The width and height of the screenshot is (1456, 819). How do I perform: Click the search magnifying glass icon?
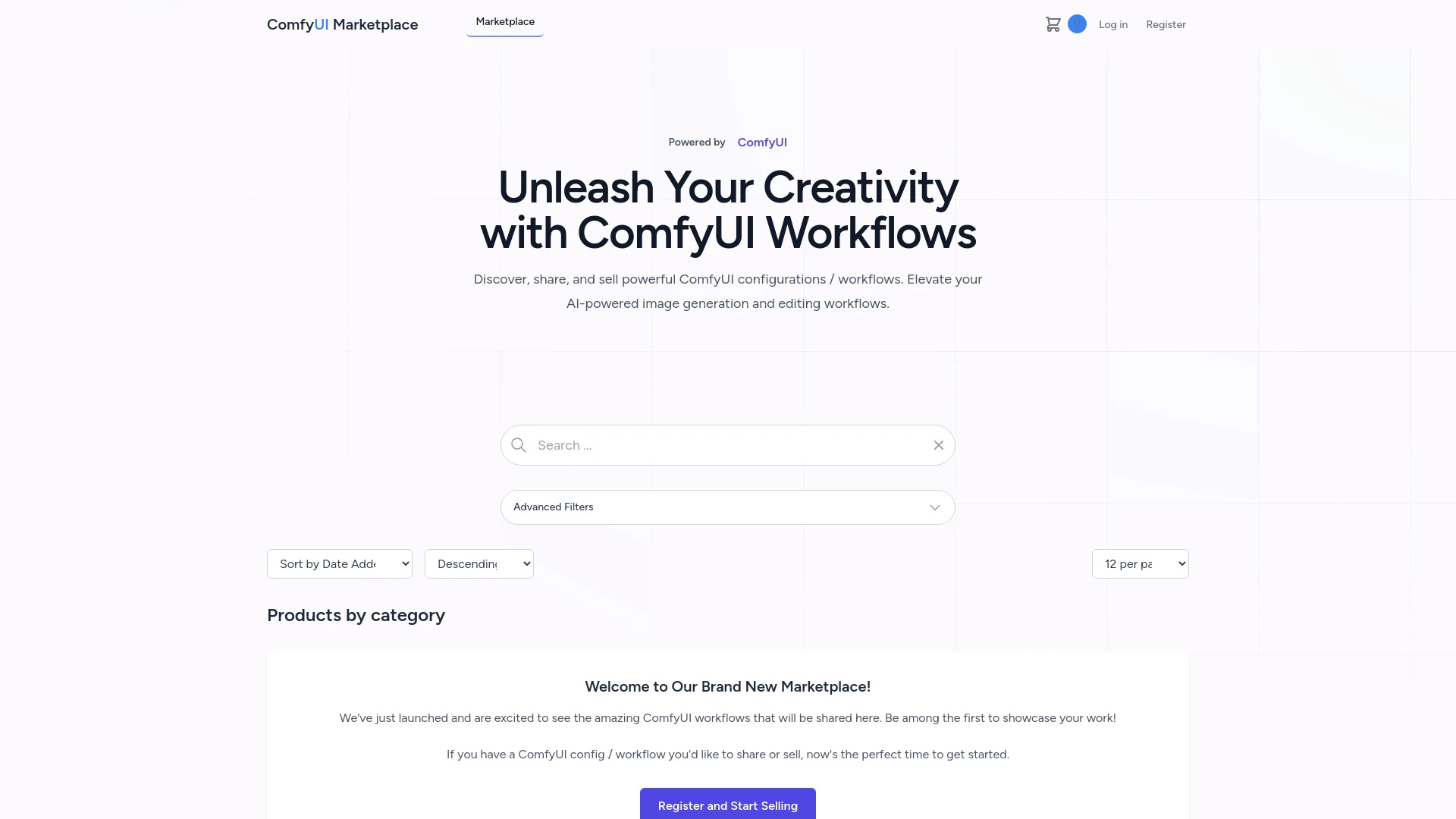pyautogui.click(x=519, y=445)
